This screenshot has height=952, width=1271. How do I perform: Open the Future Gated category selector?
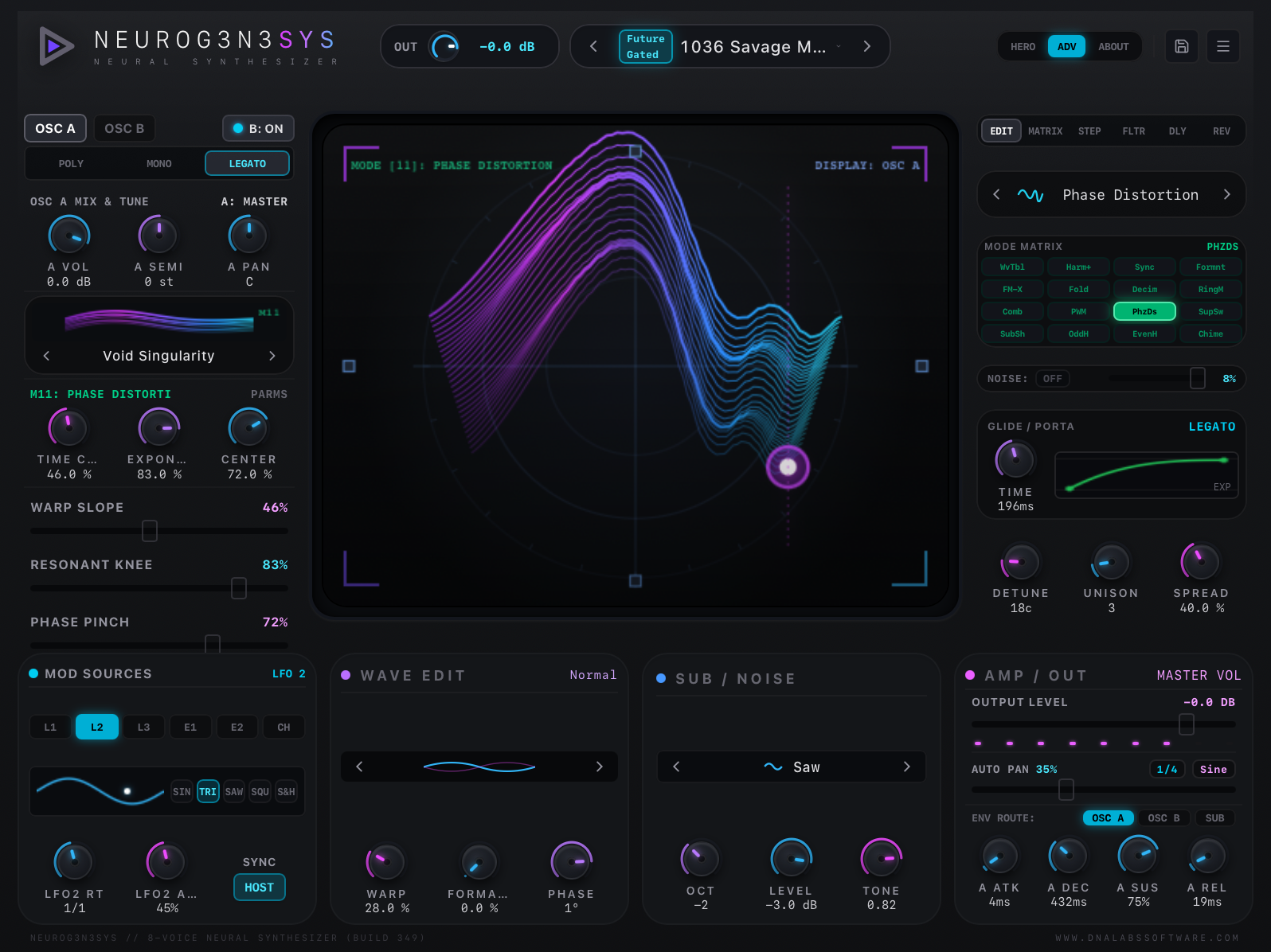tap(646, 46)
